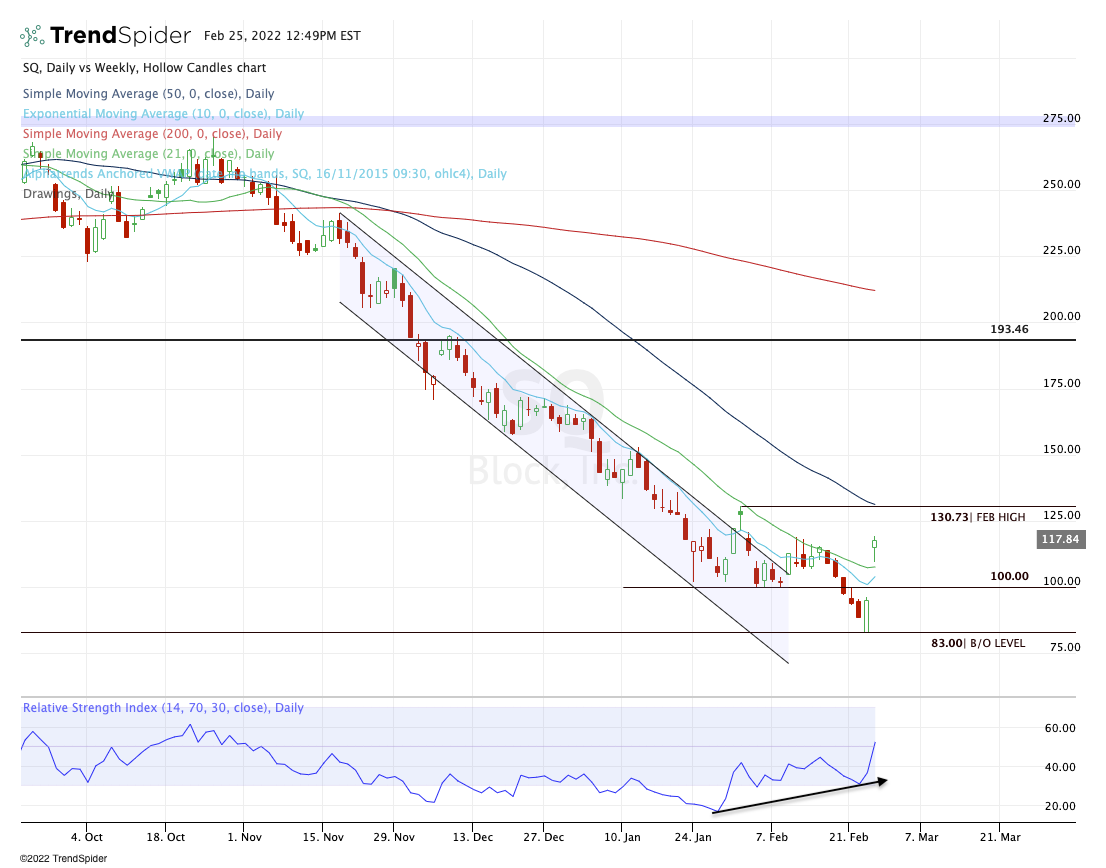This screenshot has width=1106, height=868.
Task: Click the TrendSpider brand name text
Action: click(x=120, y=35)
